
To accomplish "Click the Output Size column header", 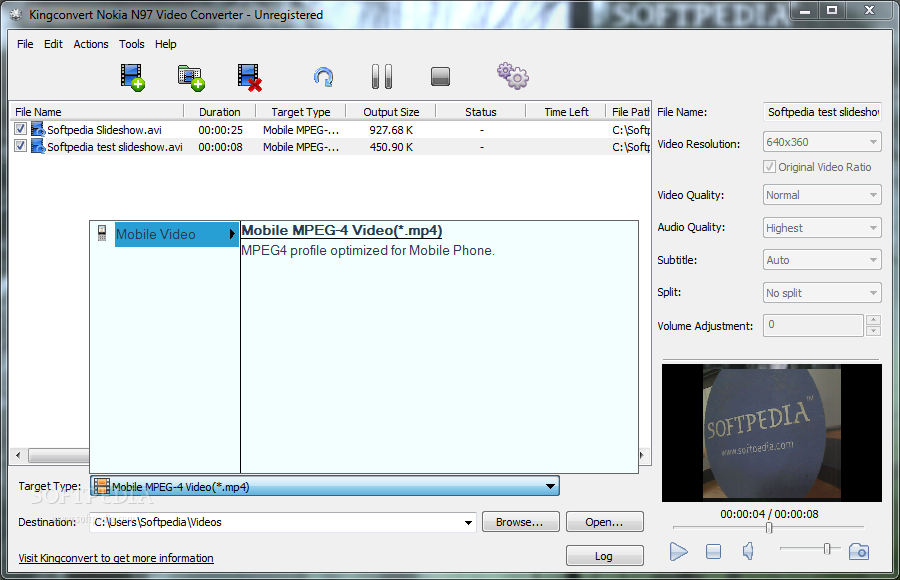I will (391, 112).
